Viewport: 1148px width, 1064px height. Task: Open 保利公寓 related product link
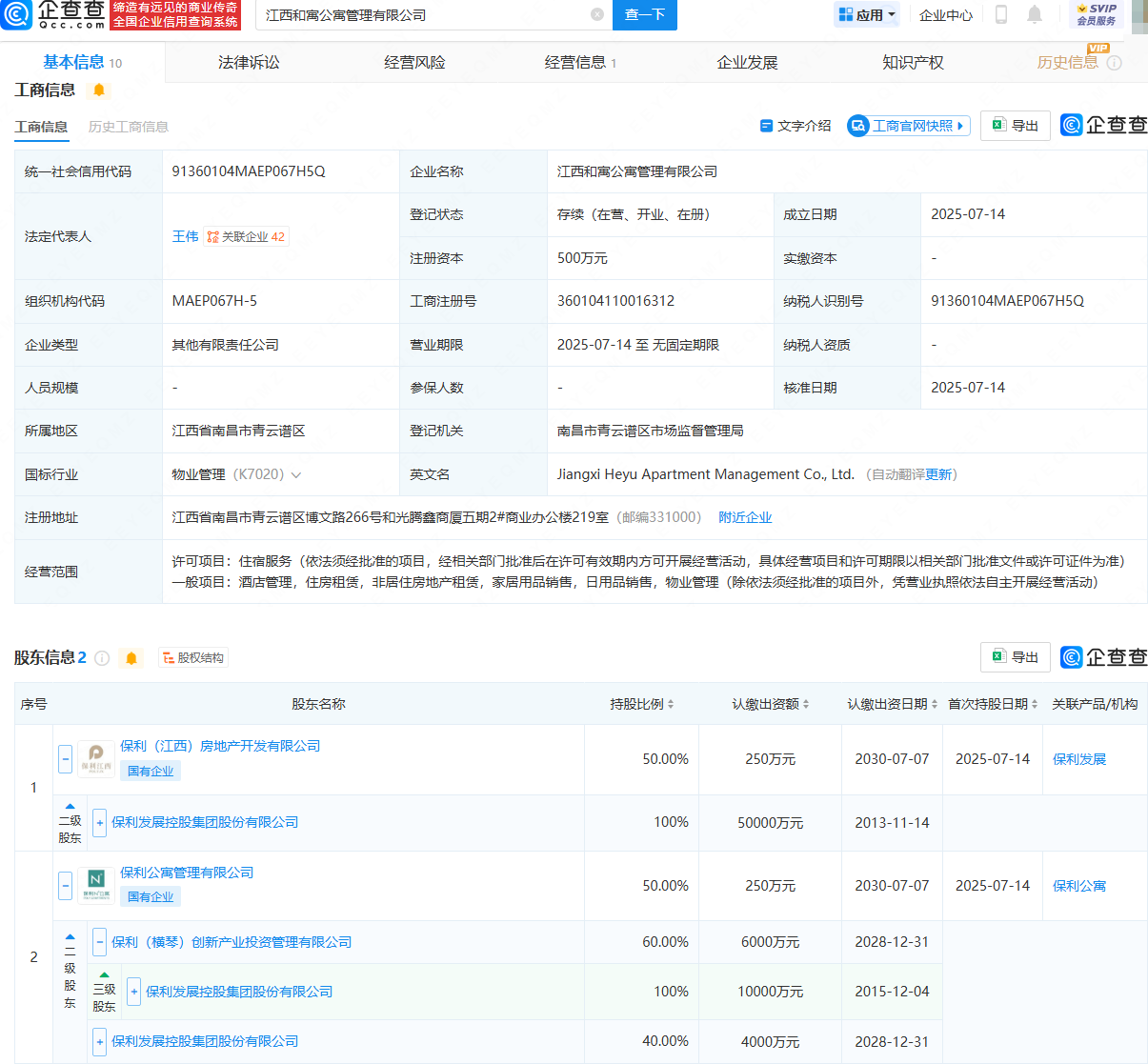(1079, 886)
